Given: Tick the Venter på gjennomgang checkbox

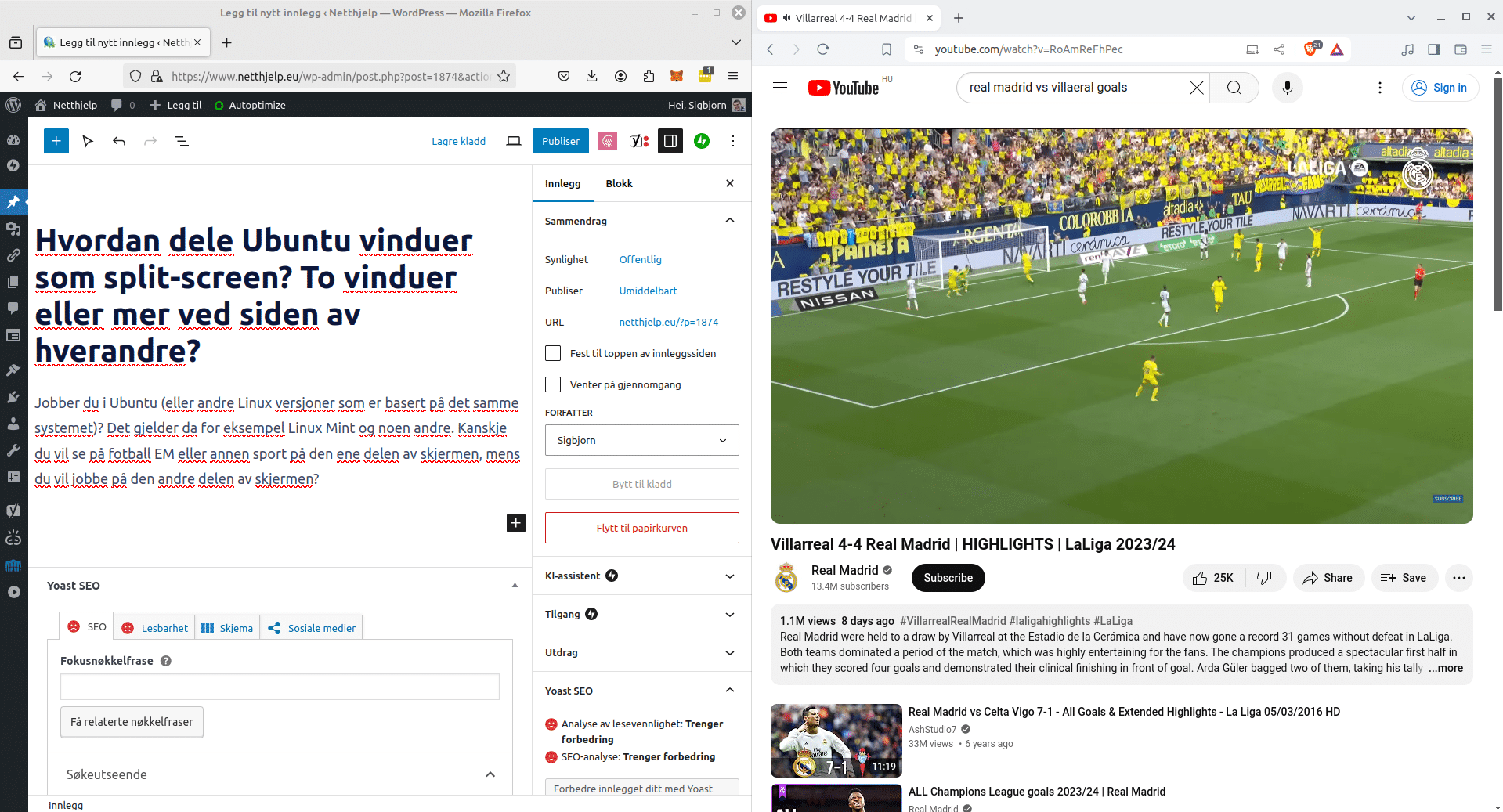Looking at the screenshot, I should [x=553, y=384].
